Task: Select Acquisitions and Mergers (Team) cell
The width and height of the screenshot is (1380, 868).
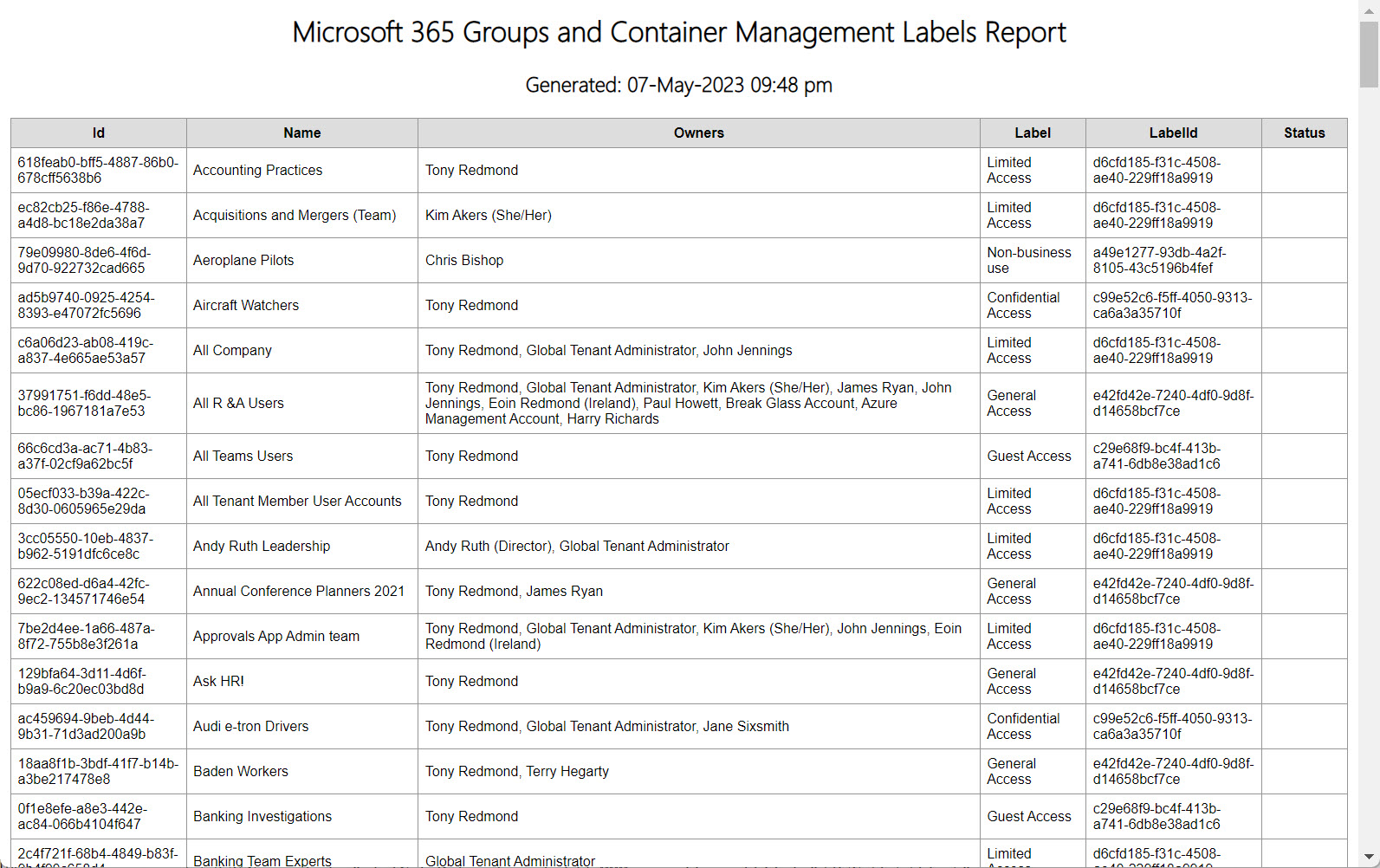Action: click(x=301, y=215)
